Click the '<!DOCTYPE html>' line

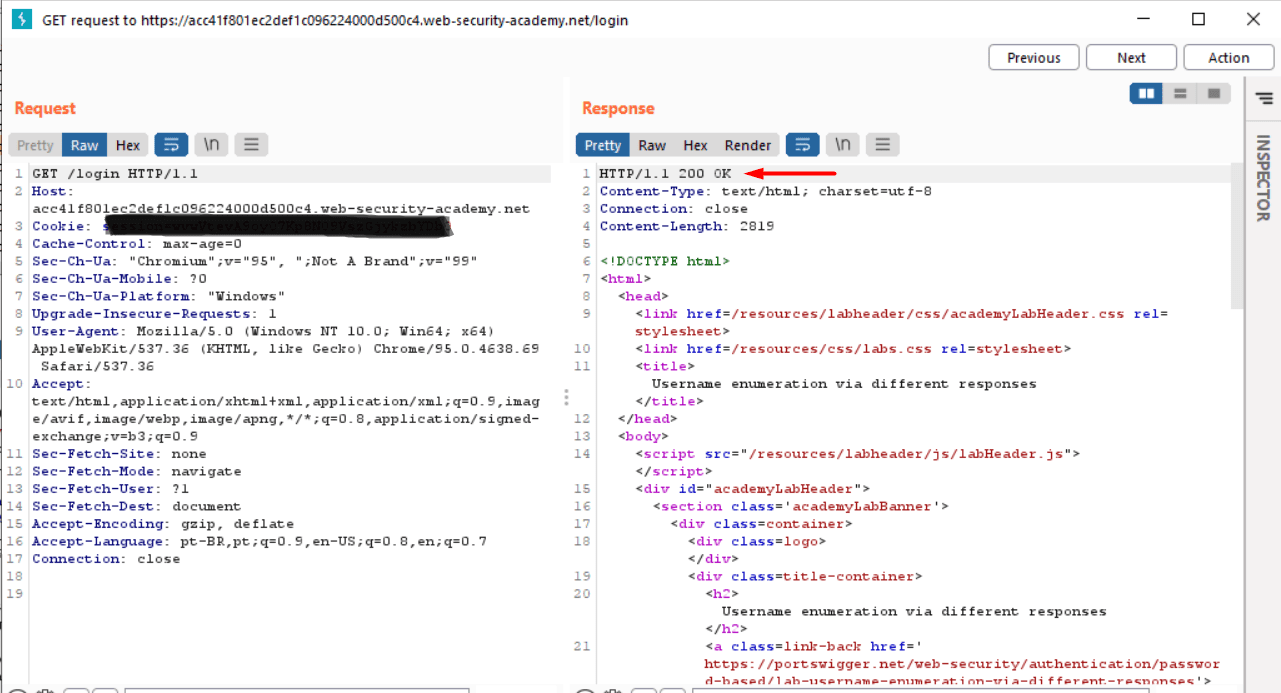[665, 261]
